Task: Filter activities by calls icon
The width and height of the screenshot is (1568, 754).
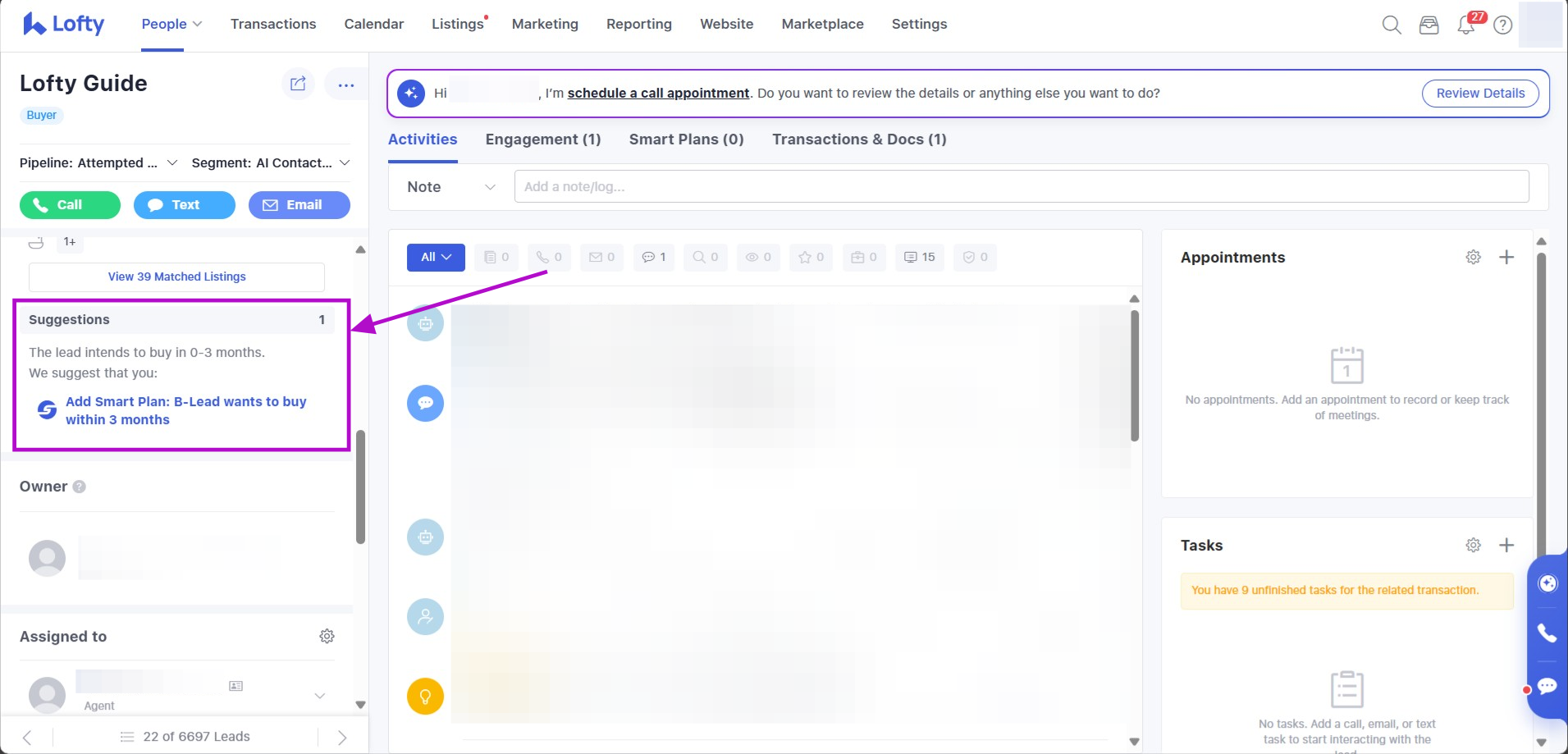Action: [x=549, y=258]
